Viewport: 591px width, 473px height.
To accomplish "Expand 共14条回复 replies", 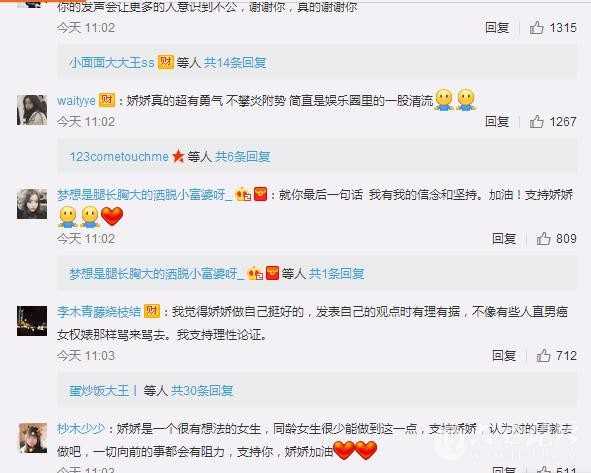I will (x=235, y=63).
